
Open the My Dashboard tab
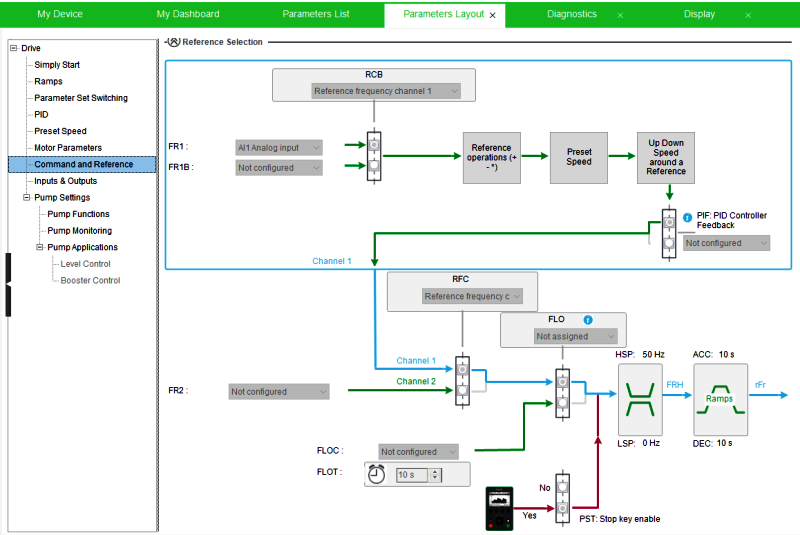188,14
